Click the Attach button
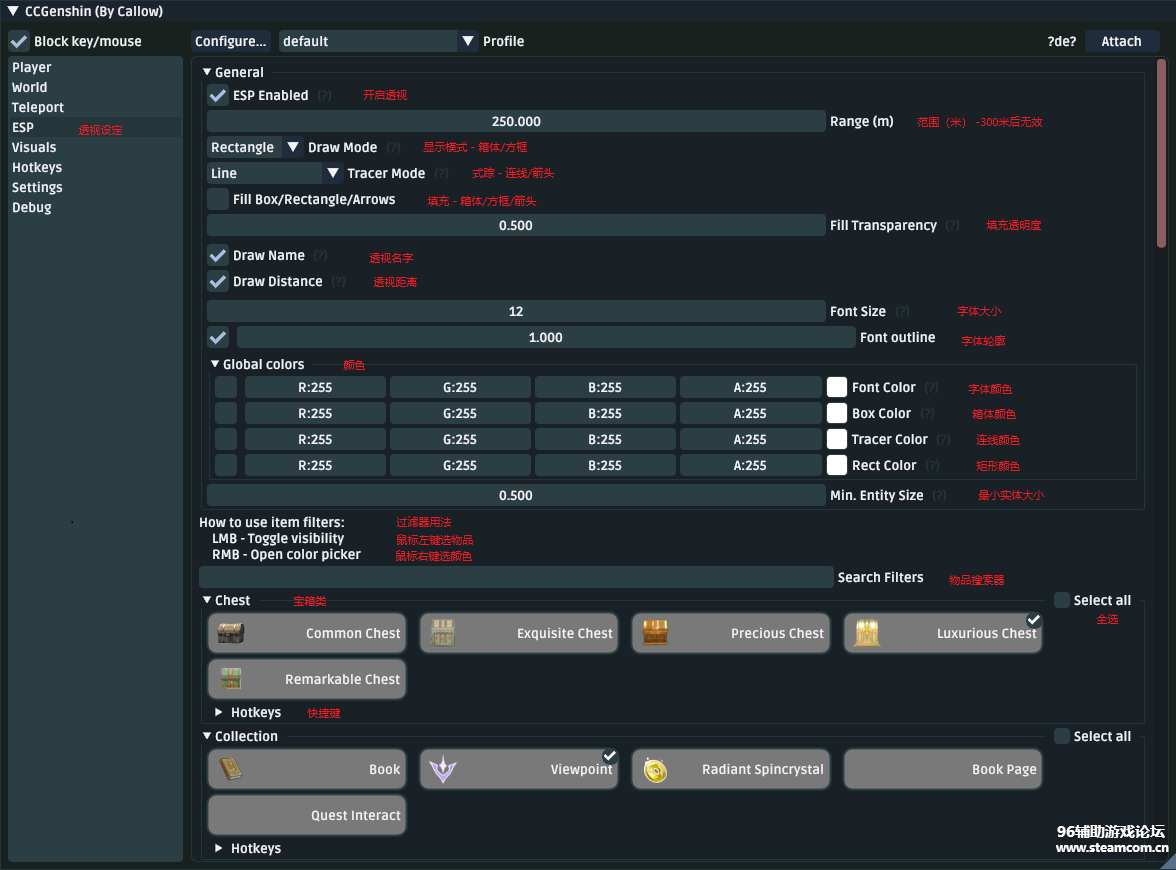 (1121, 41)
